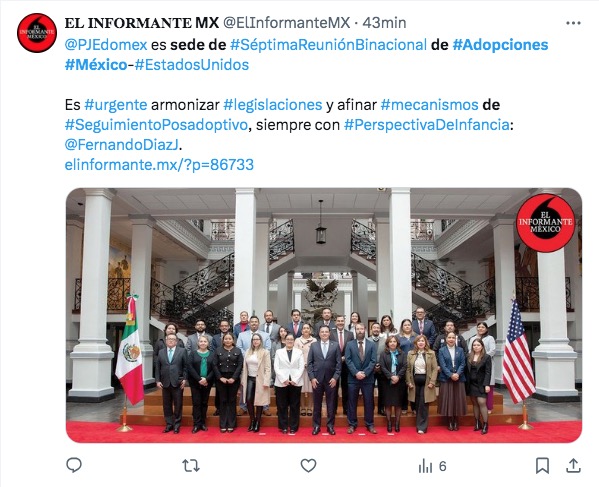Like the tweet with heart icon
This screenshot has width=599, height=487.
click(x=308, y=466)
